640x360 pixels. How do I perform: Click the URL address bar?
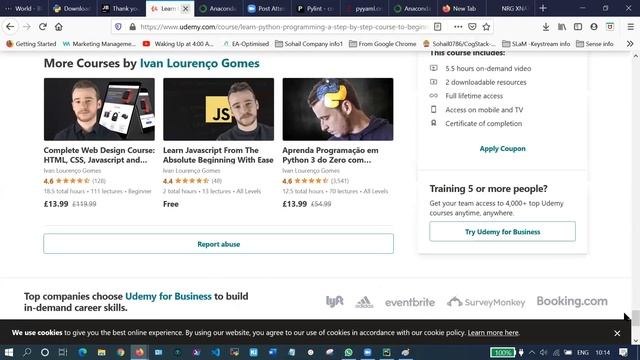click(x=284, y=27)
